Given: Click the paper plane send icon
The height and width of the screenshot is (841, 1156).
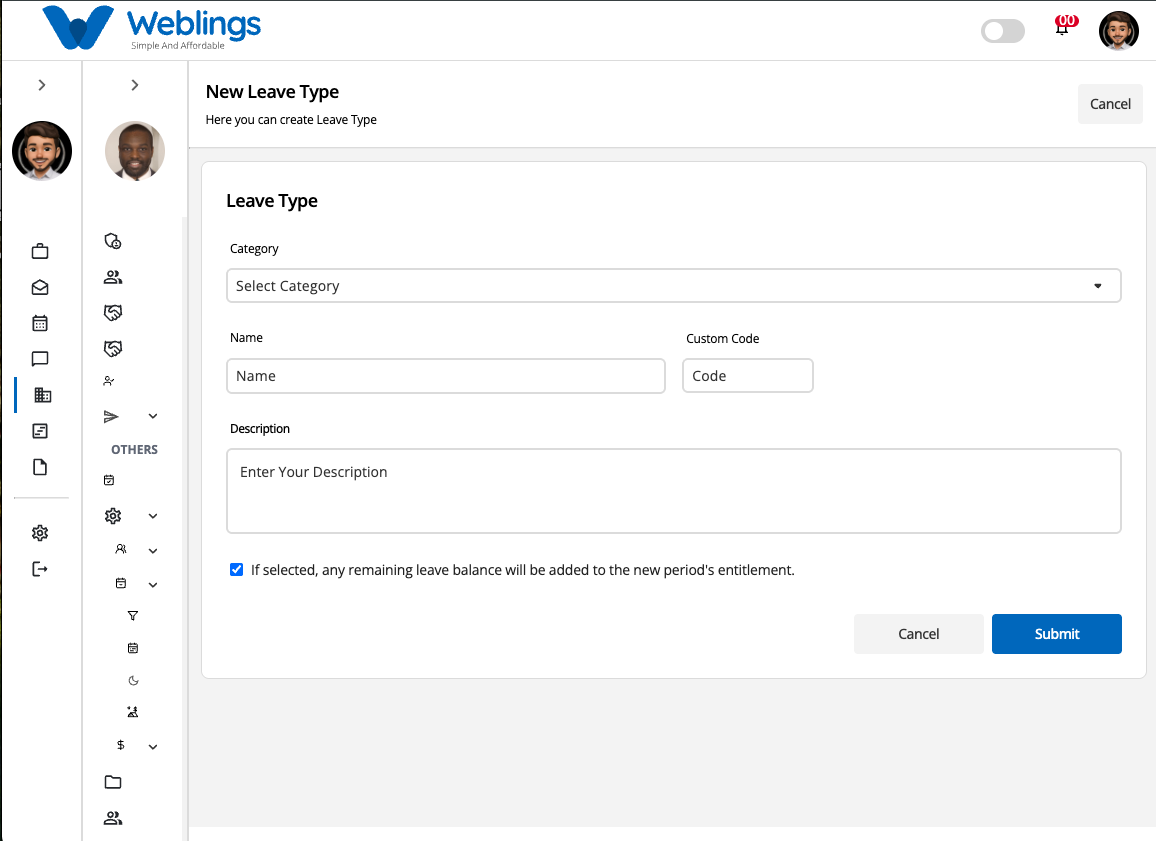Looking at the screenshot, I should coord(111,416).
